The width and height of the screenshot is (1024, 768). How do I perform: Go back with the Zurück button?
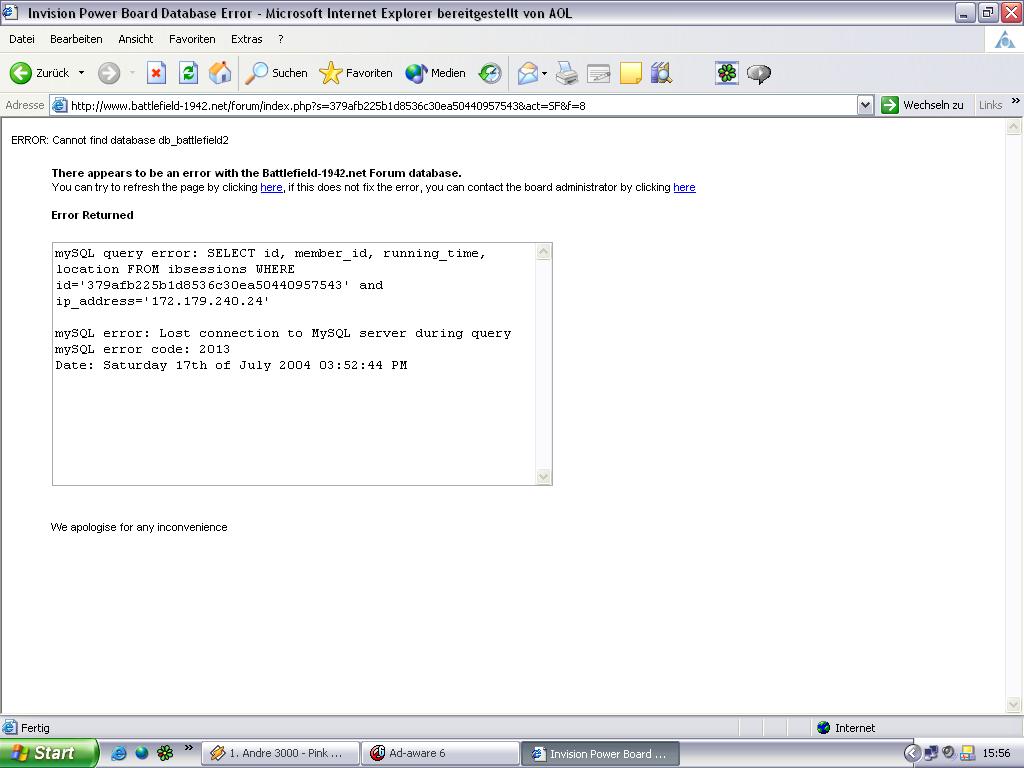tap(39, 73)
